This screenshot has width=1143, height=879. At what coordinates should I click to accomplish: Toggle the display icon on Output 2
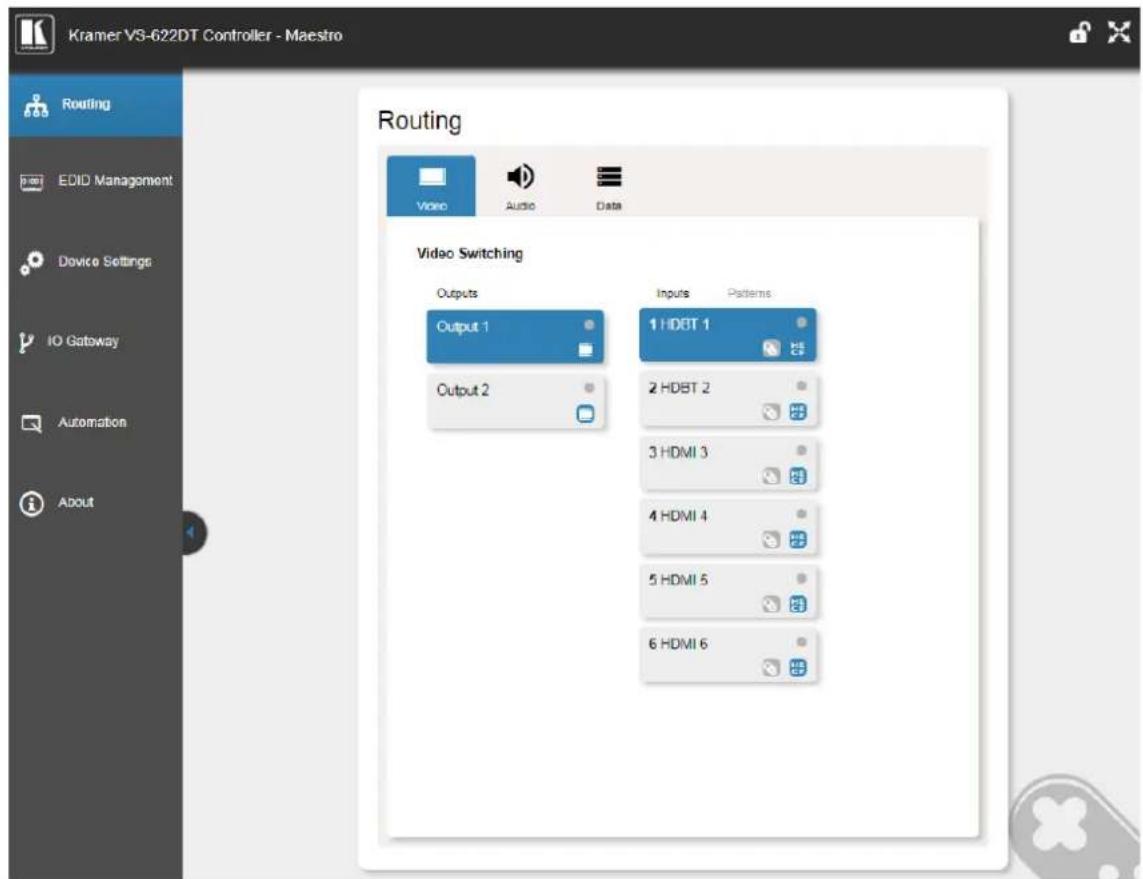(585, 414)
